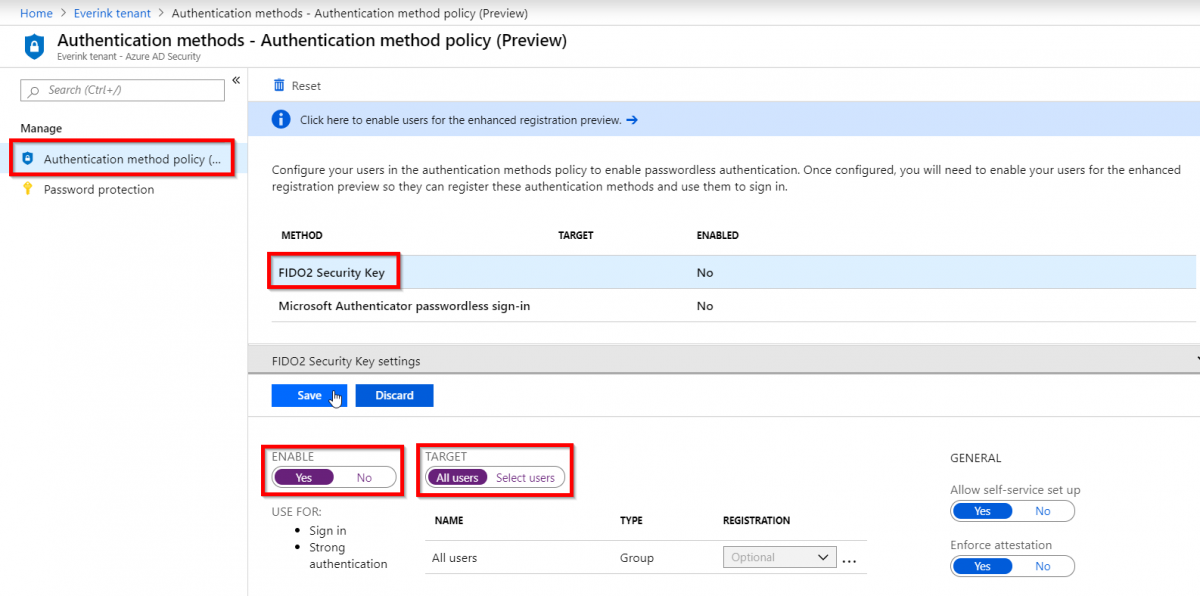The image size is (1200, 596).
Task: Set ENABLE toggle to No
Action: [364, 478]
